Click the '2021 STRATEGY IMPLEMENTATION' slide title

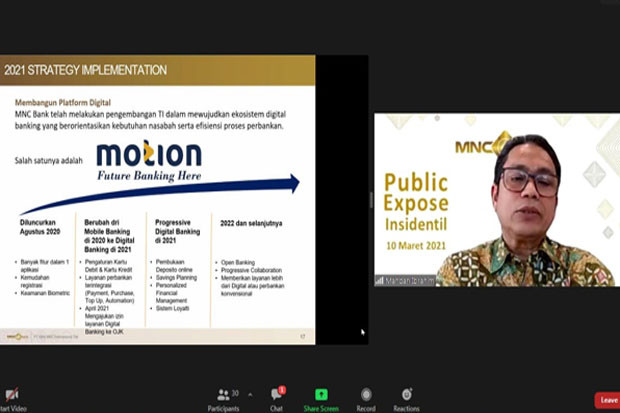85,70
